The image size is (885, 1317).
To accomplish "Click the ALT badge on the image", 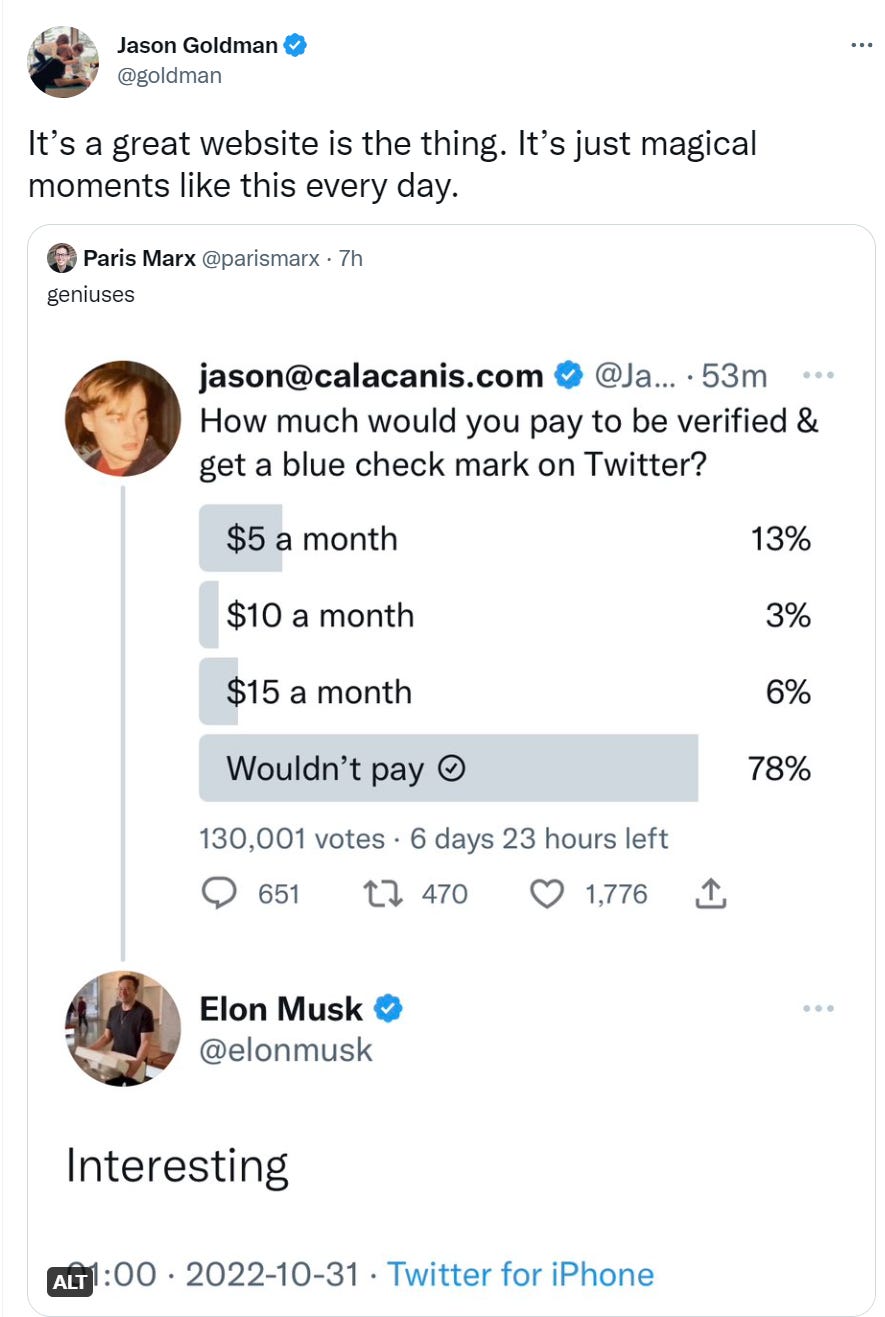I will [x=70, y=1281].
